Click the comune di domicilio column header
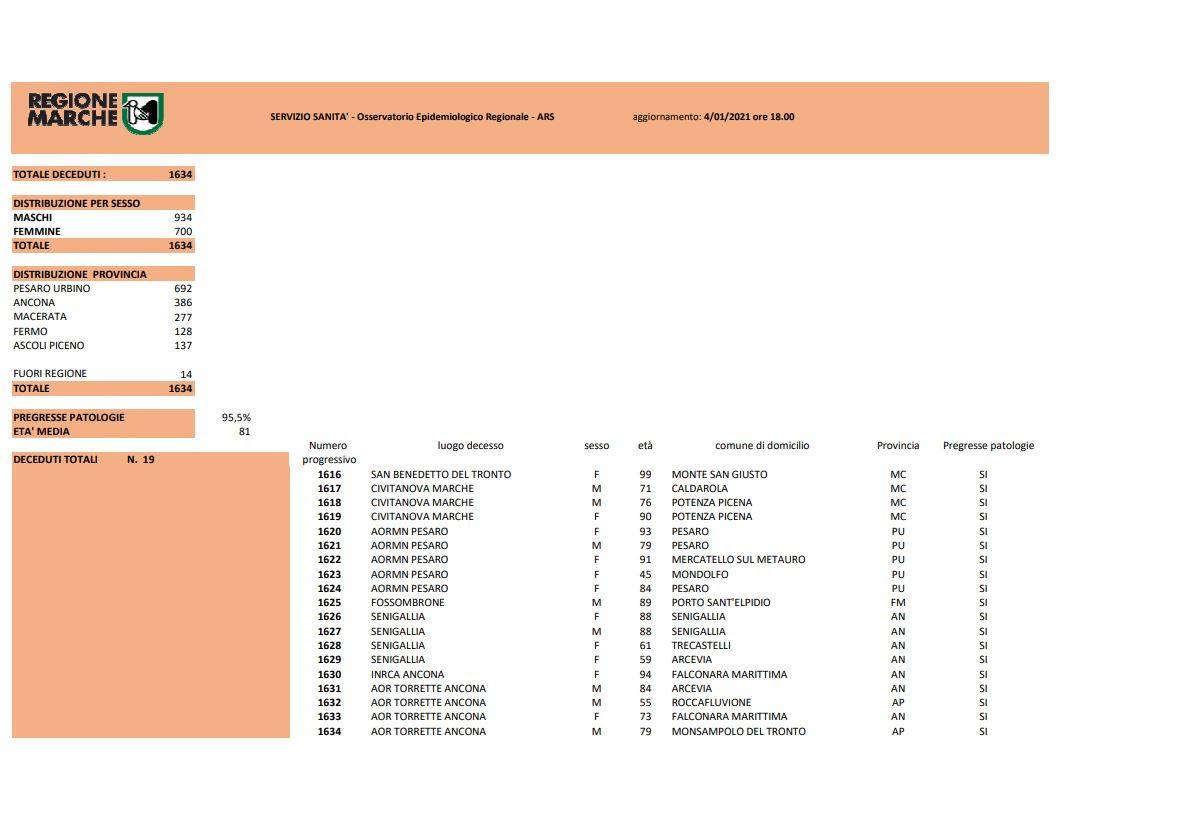This screenshot has width=1190, height=828. (x=762, y=445)
